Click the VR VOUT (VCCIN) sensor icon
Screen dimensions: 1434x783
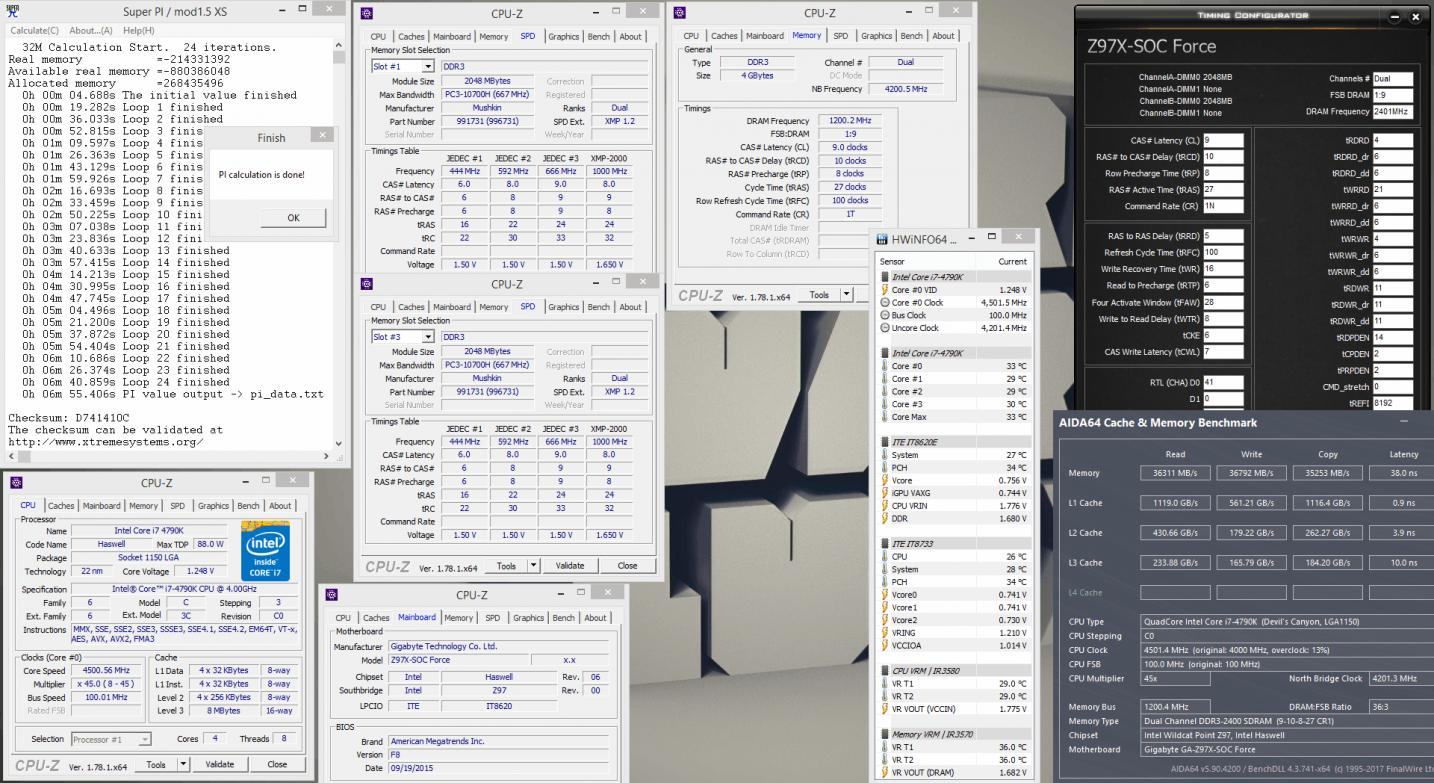885,709
